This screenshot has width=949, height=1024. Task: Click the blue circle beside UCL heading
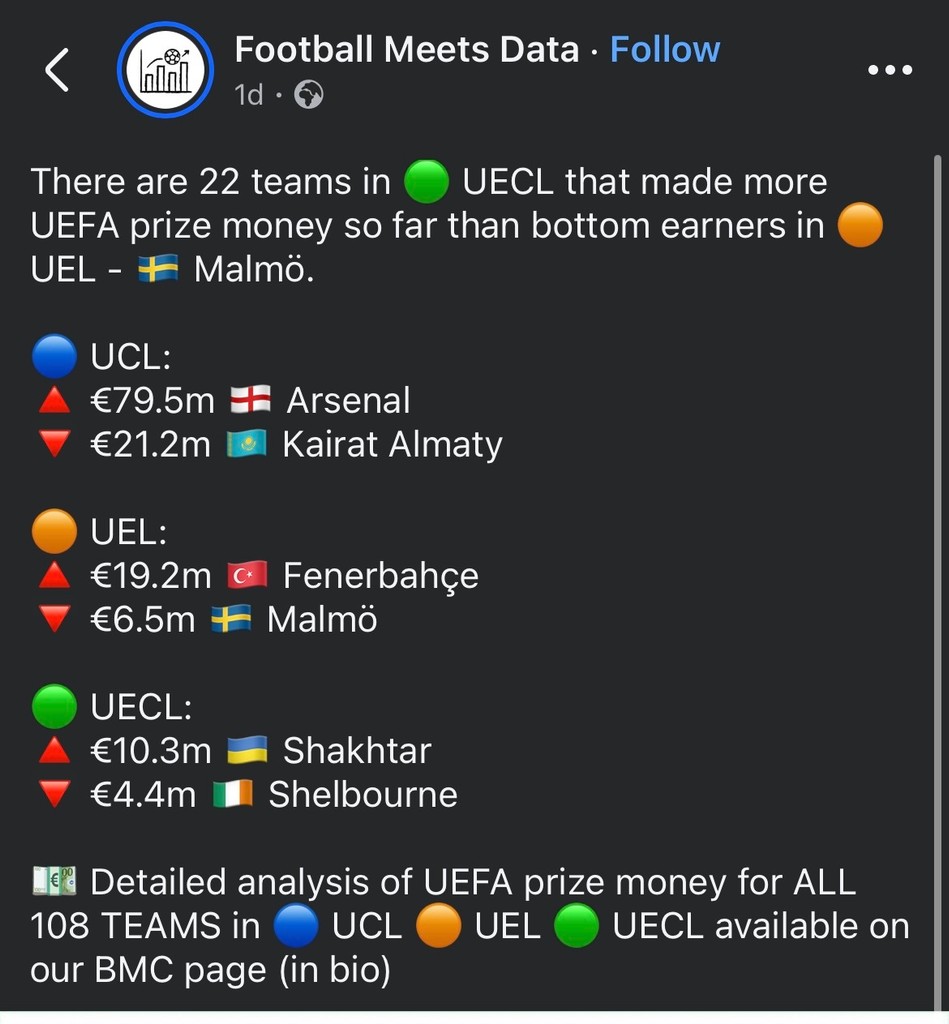54,356
